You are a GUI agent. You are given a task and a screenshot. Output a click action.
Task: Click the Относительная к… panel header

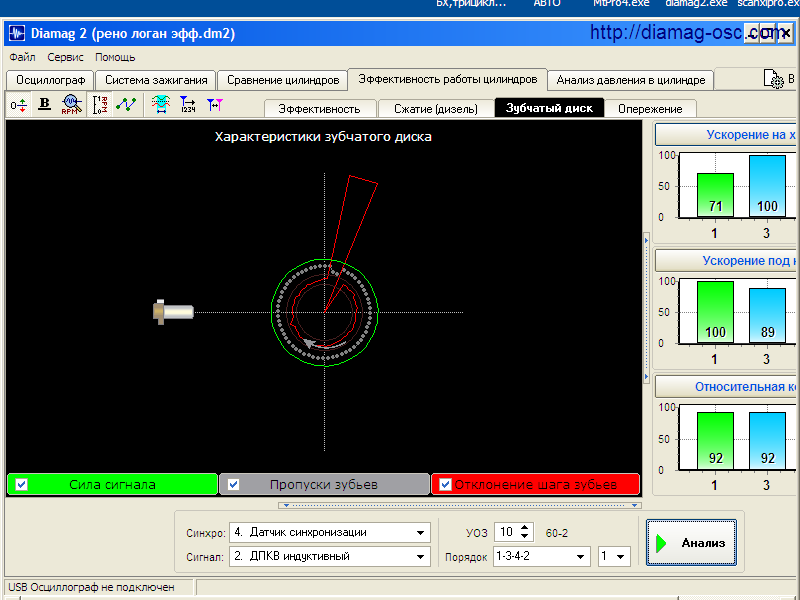tap(725, 386)
